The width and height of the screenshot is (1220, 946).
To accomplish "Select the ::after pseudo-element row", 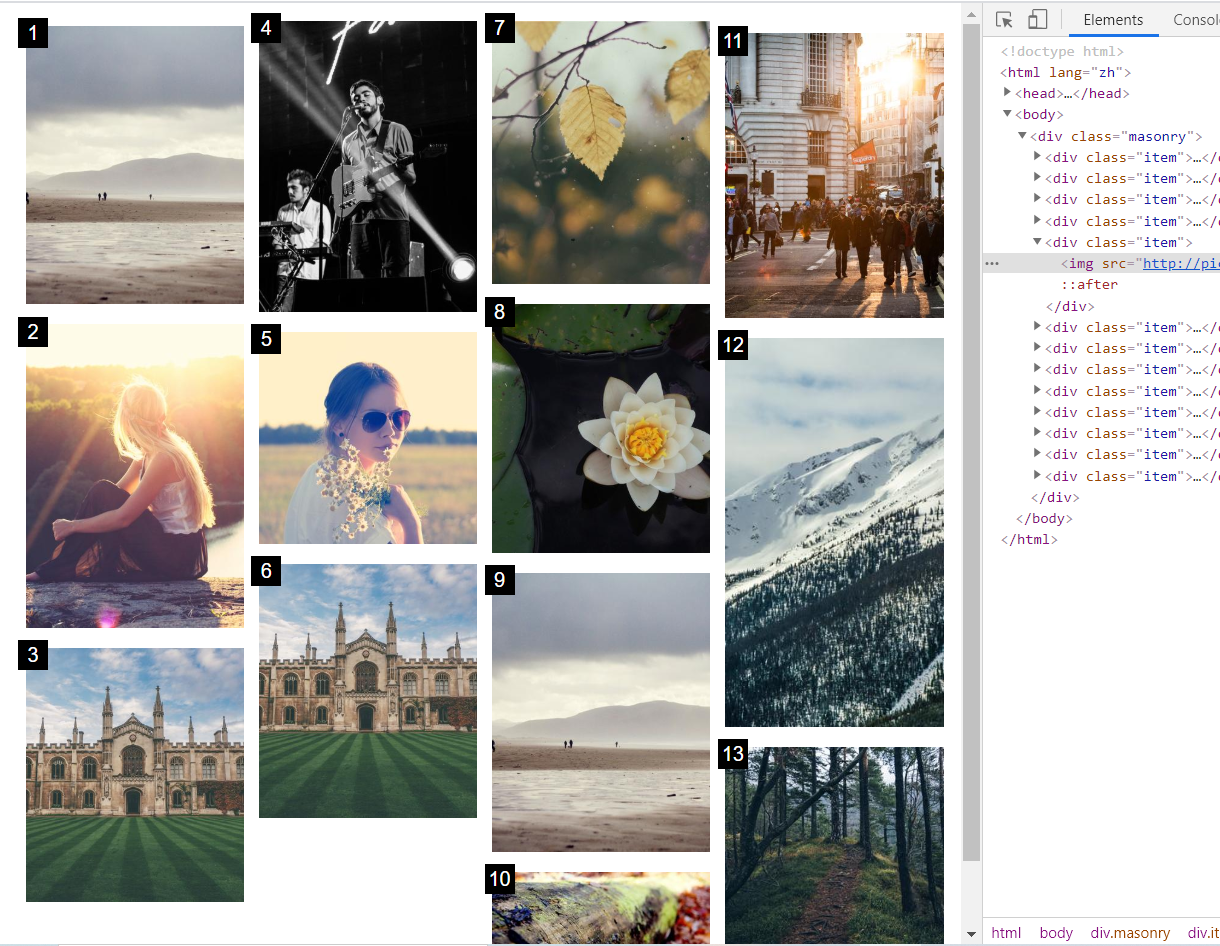I will click(x=1090, y=285).
